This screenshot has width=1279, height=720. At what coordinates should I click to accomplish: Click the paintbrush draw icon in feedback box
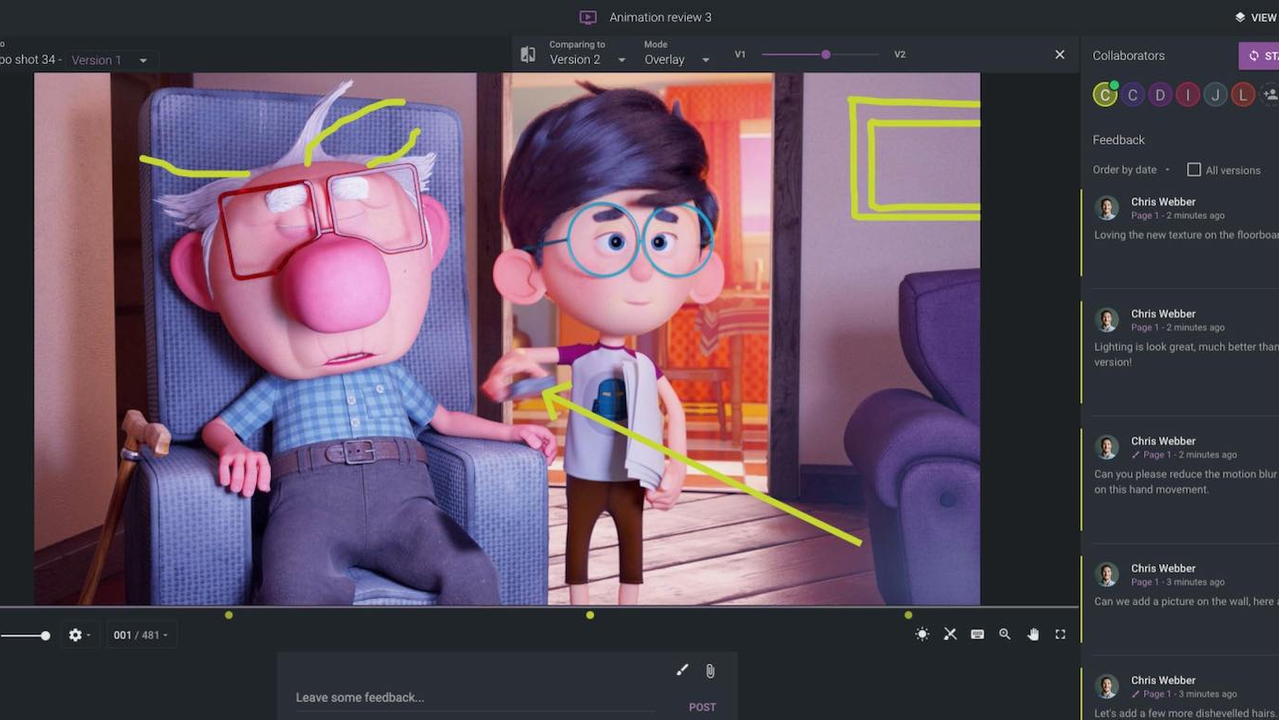tap(682, 670)
